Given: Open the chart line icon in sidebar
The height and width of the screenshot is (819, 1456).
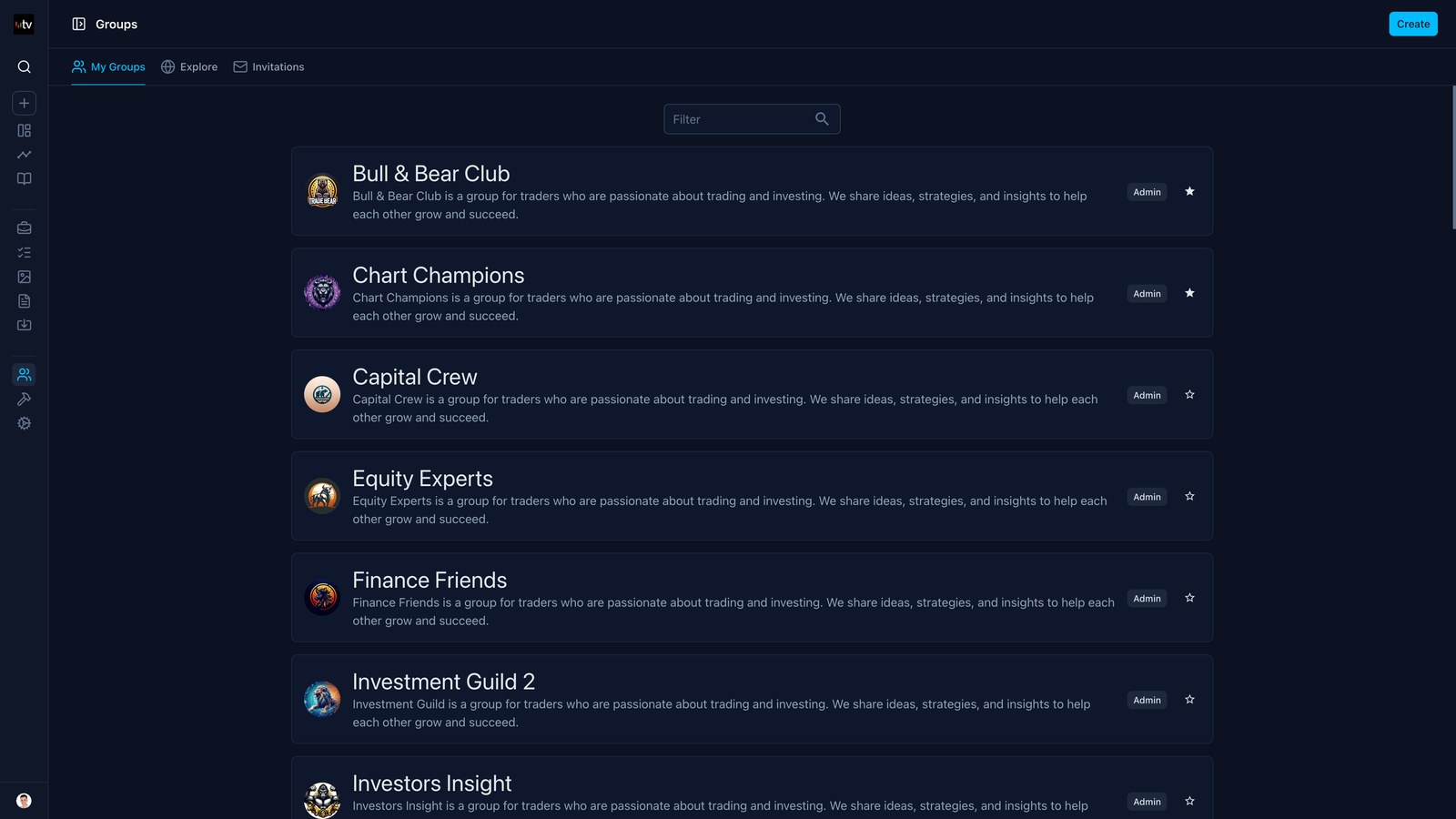Looking at the screenshot, I should pyautogui.click(x=25, y=155).
